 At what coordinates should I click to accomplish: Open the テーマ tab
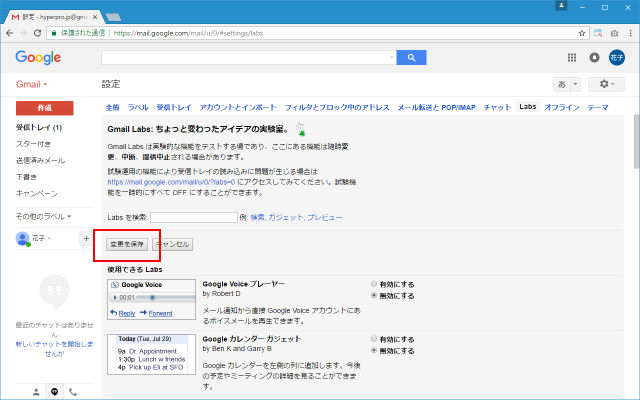(x=598, y=107)
